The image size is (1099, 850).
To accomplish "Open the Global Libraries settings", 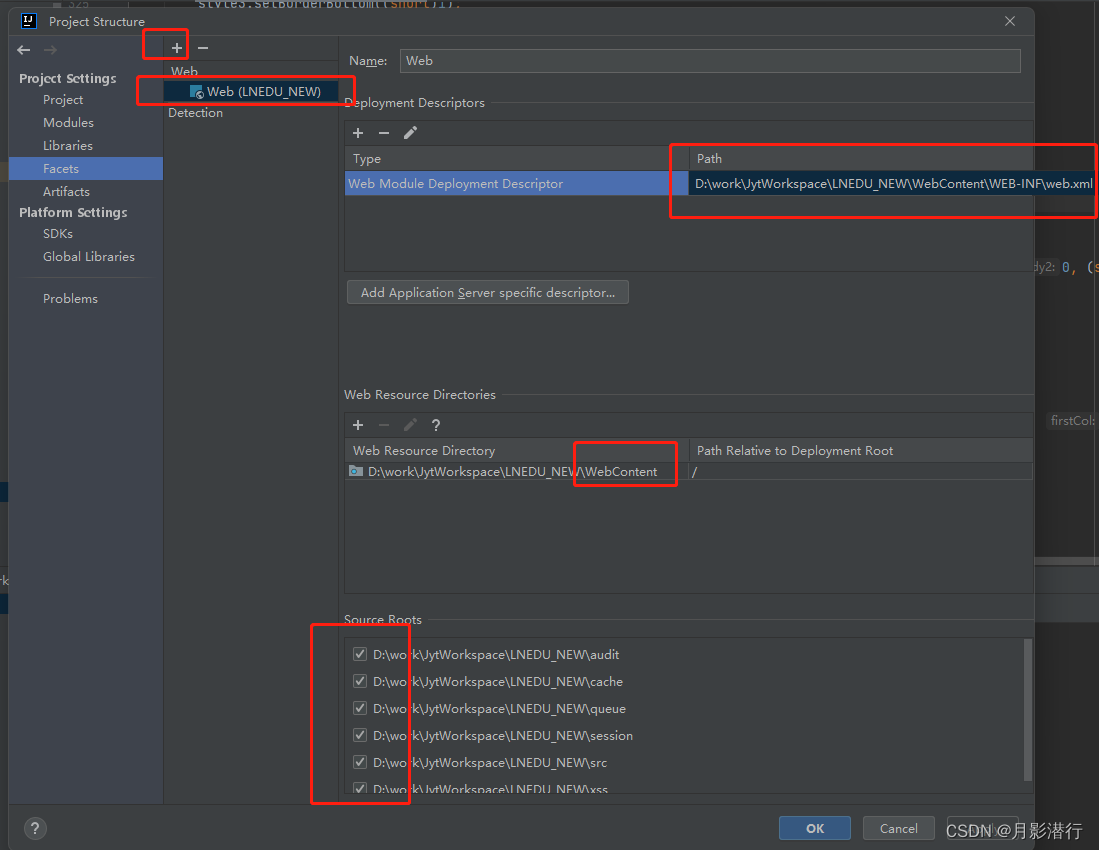I will click(89, 256).
